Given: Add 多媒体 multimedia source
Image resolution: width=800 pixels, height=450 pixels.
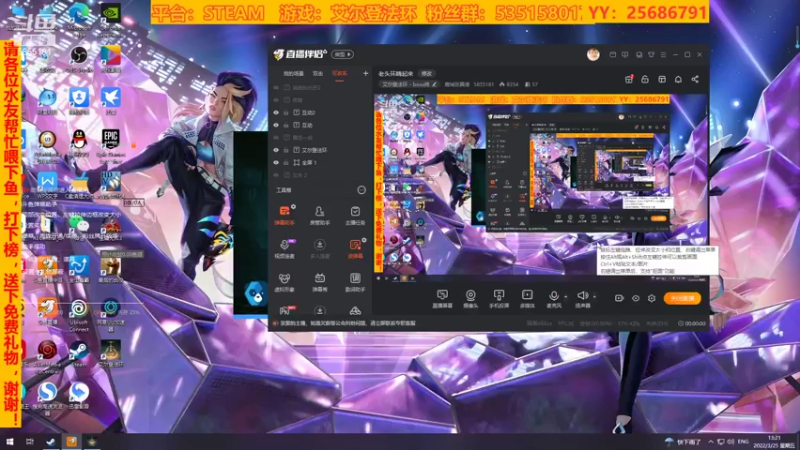Looking at the screenshot, I should tap(527, 298).
